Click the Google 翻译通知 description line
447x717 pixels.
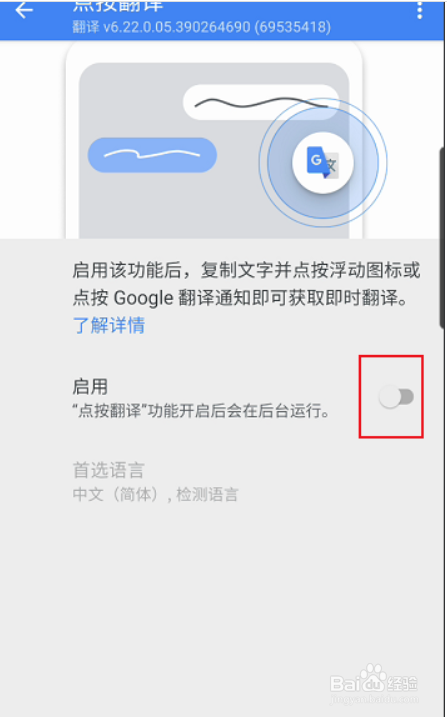240,299
